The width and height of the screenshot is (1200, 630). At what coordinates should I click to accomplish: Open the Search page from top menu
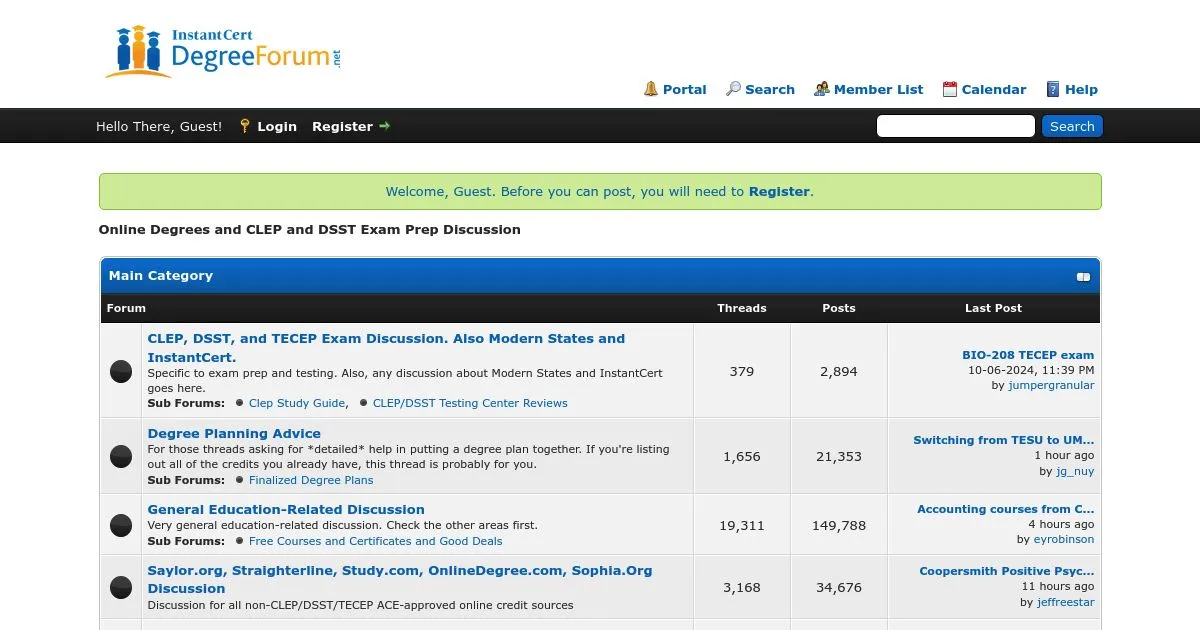tap(770, 89)
